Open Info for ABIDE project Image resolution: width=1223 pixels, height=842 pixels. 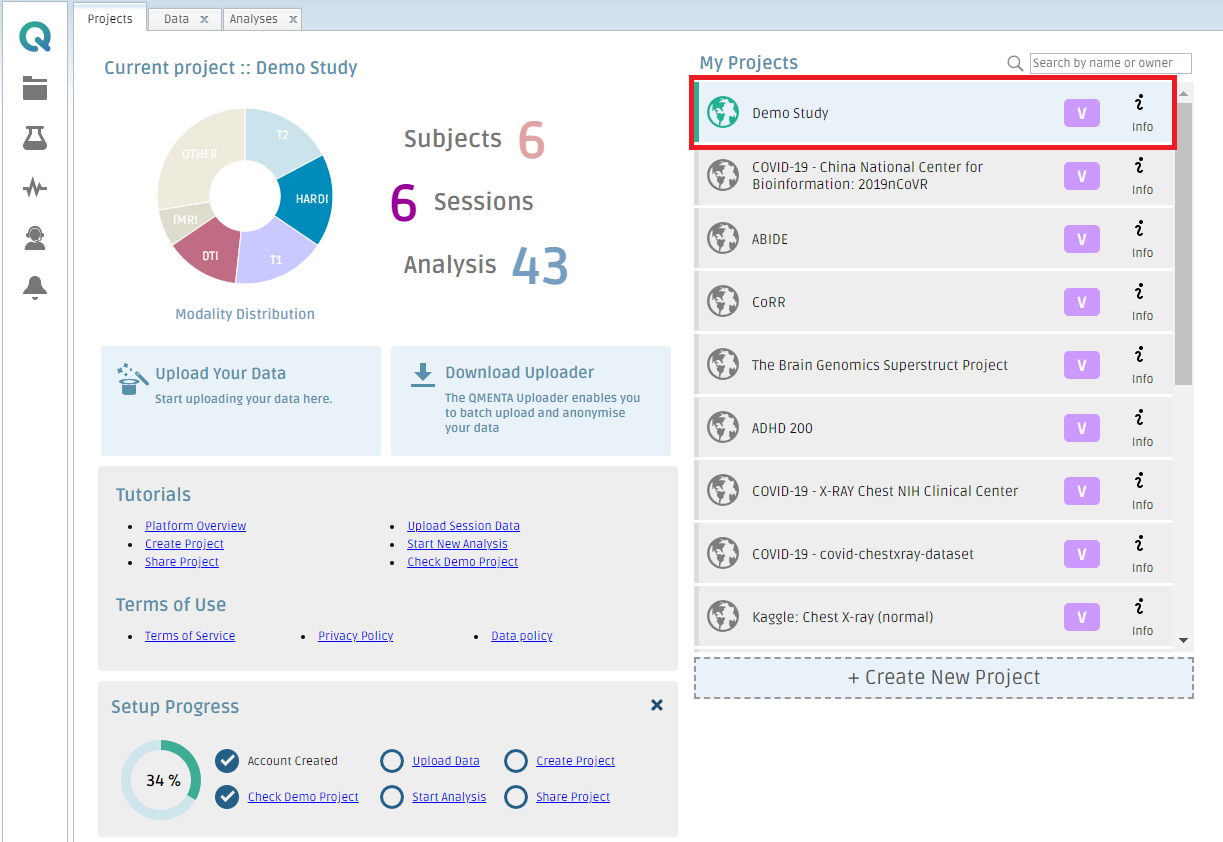point(1142,240)
